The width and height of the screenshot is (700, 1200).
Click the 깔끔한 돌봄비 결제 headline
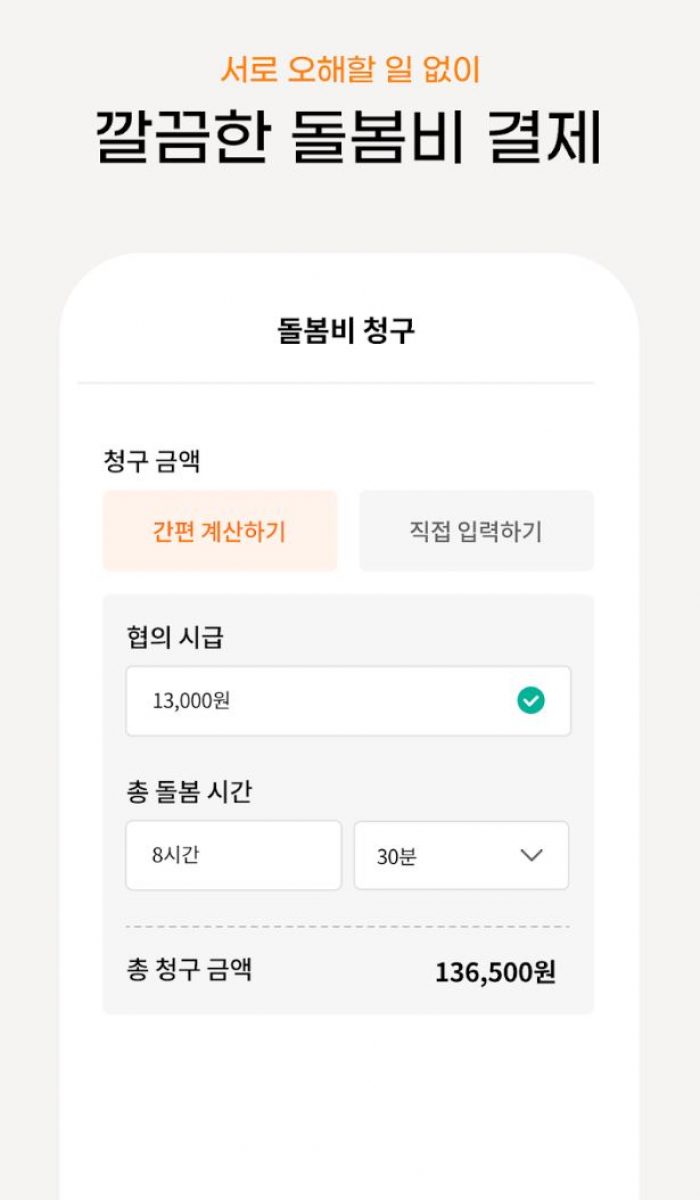point(349,135)
